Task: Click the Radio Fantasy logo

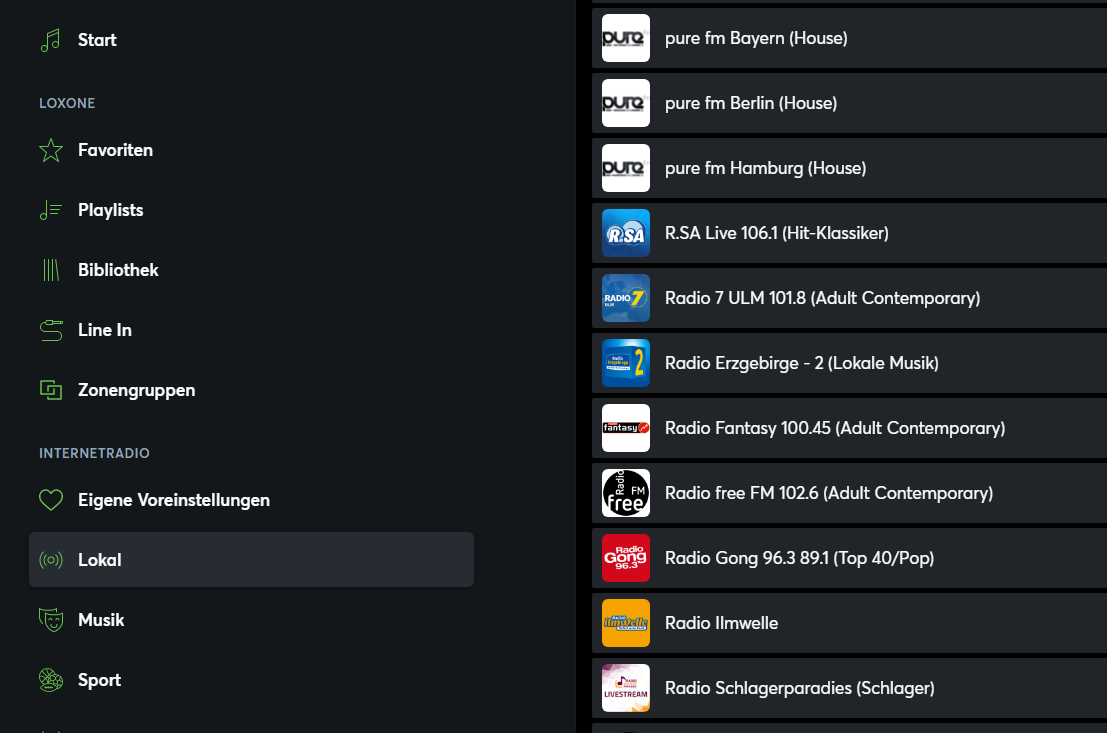Action: pyautogui.click(x=626, y=428)
